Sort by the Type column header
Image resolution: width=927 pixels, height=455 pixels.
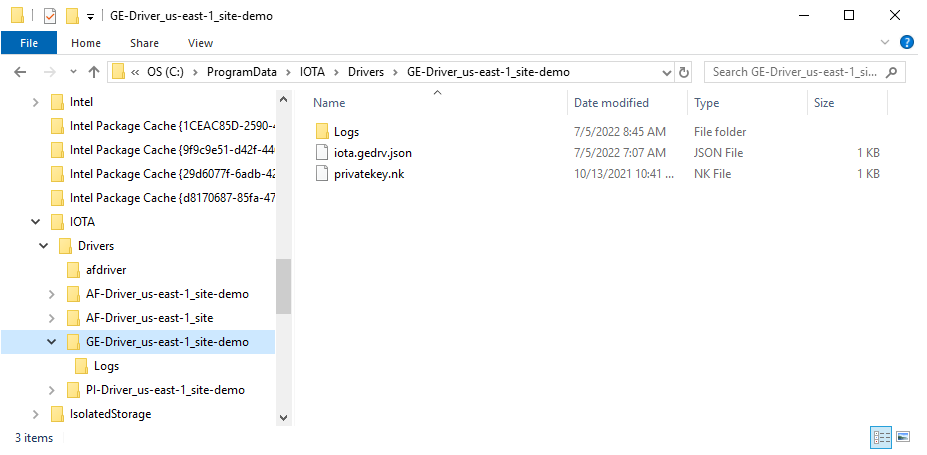tap(706, 103)
